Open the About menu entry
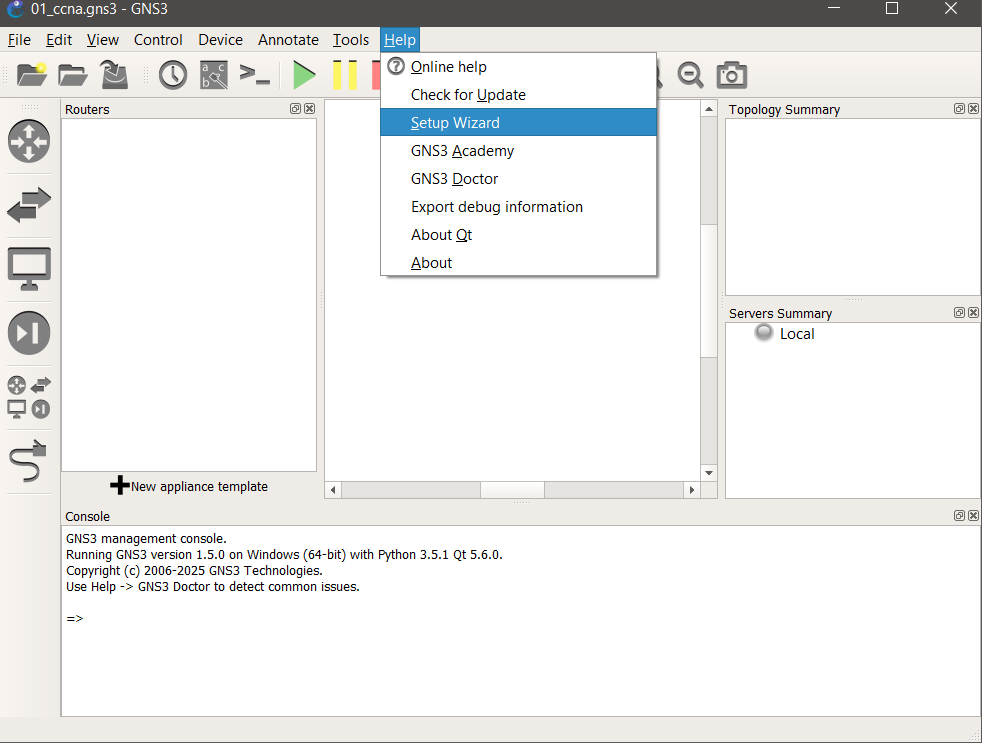 518,262
